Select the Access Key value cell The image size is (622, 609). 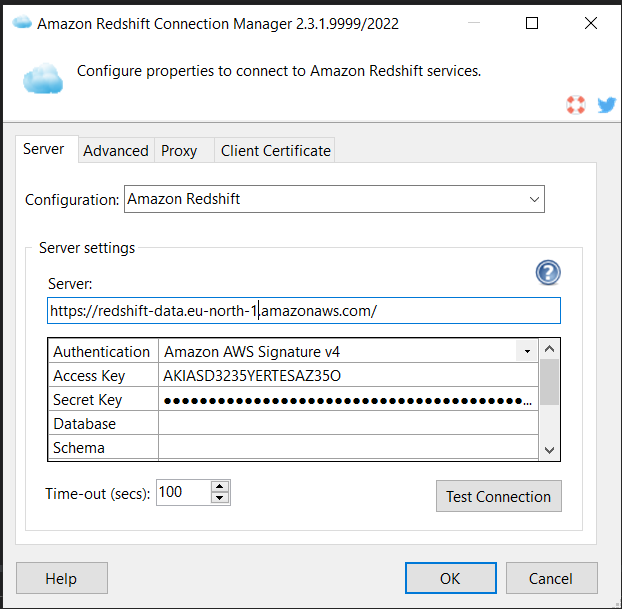pyautogui.click(x=348, y=375)
